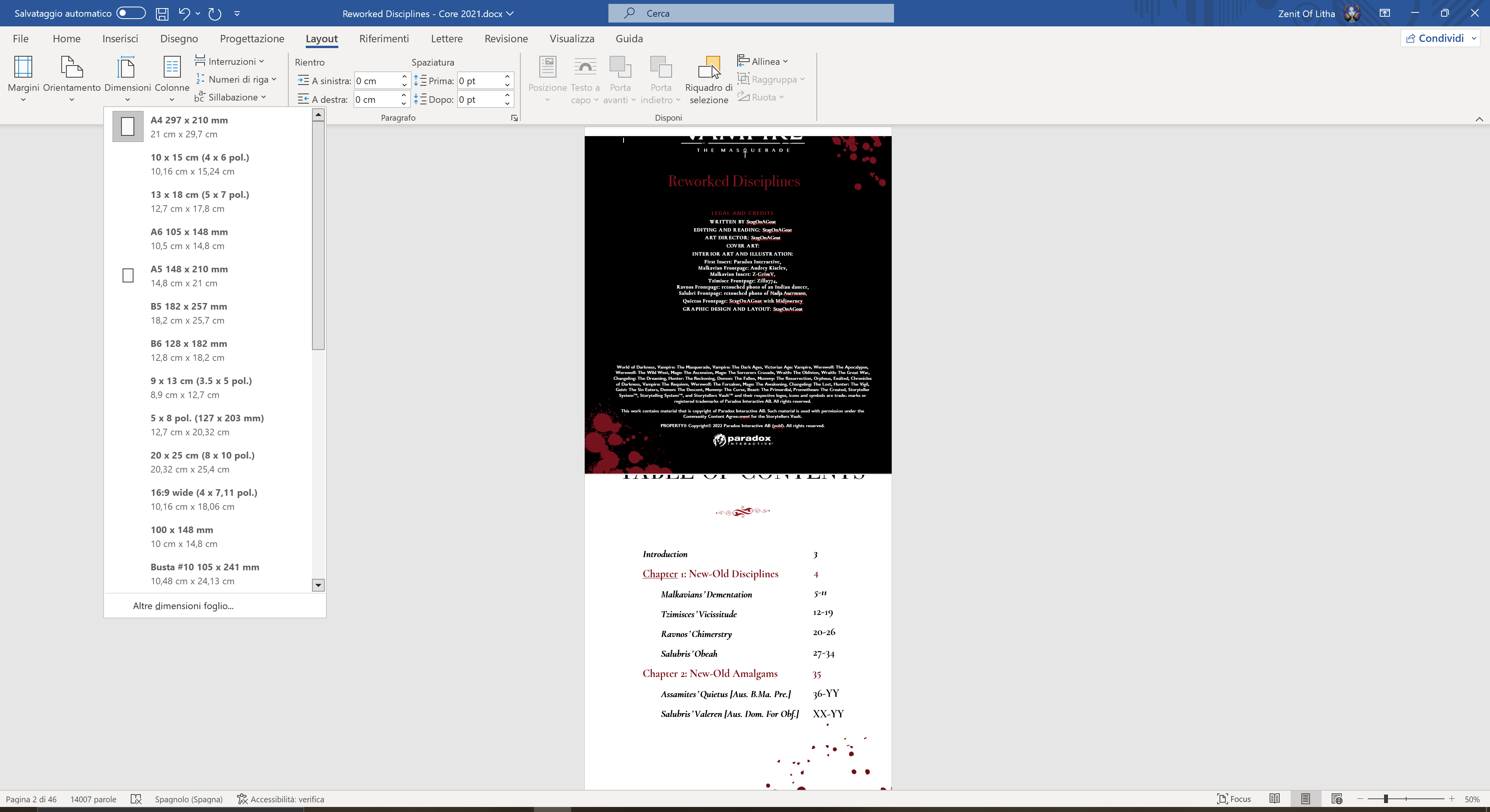Click Altre dimensioni foglio option
1490x812 pixels.
[x=184, y=606]
